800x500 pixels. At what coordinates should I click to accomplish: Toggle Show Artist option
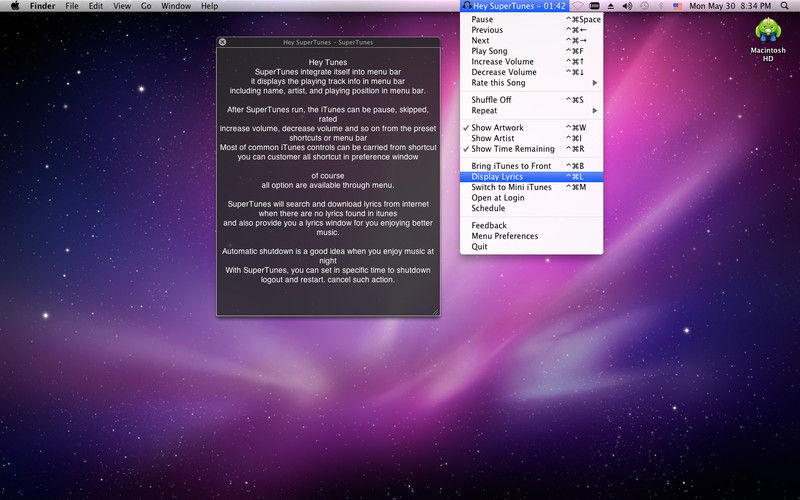pos(531,138)
